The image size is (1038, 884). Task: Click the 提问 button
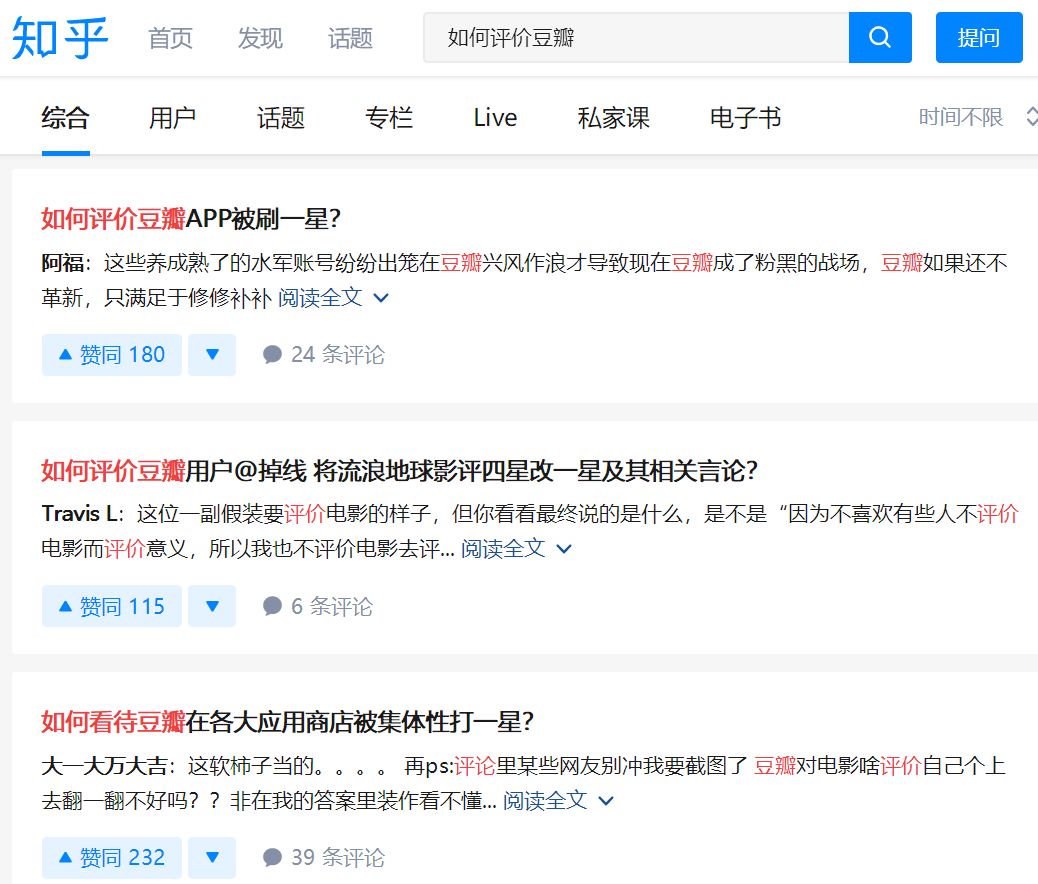[978, 36]
